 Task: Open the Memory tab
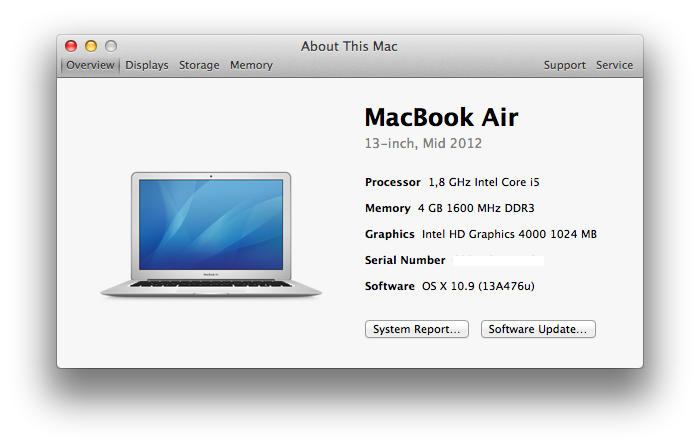pyautogui.click(x=251, y=65)
